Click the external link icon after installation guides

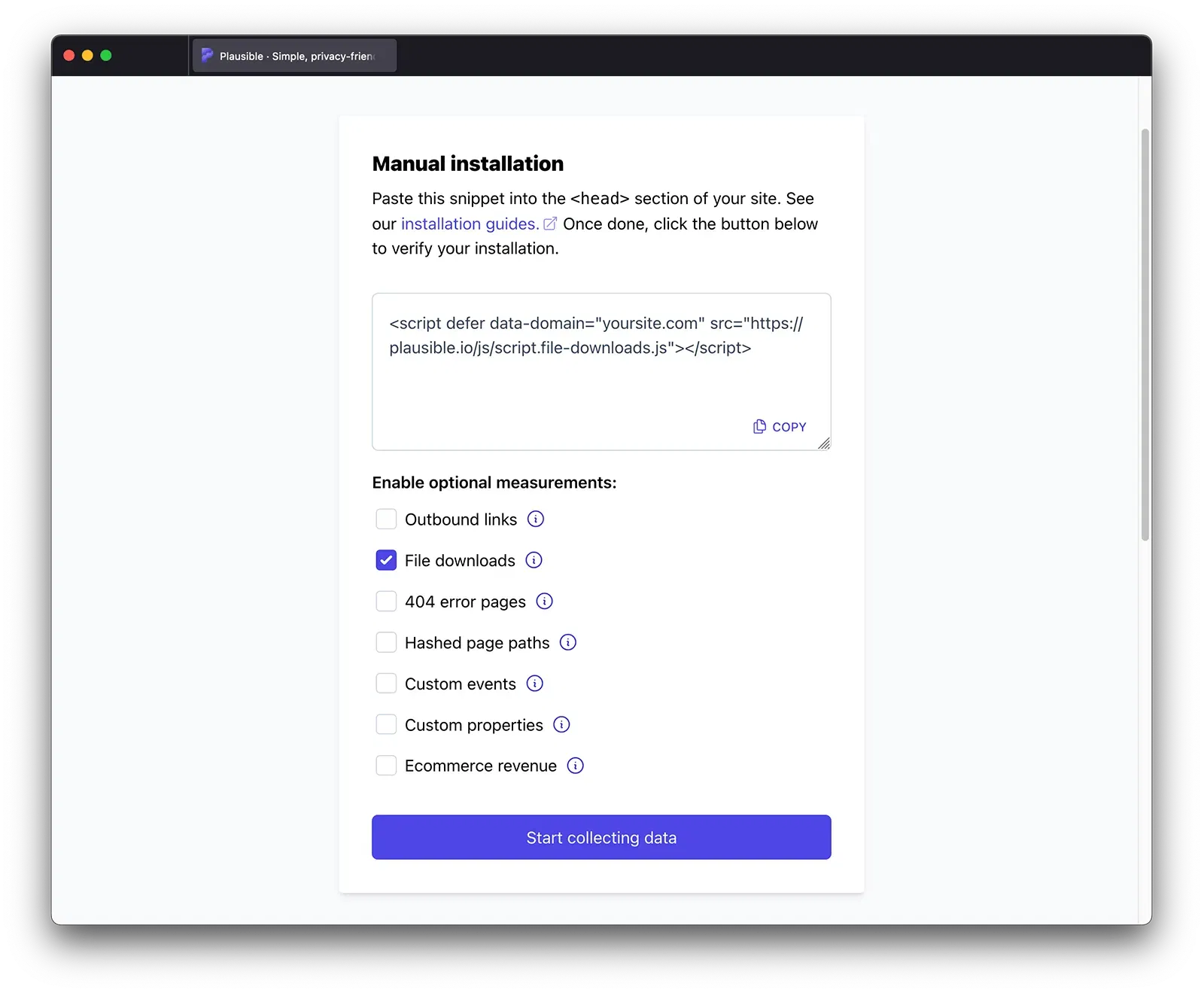point(550,223)
